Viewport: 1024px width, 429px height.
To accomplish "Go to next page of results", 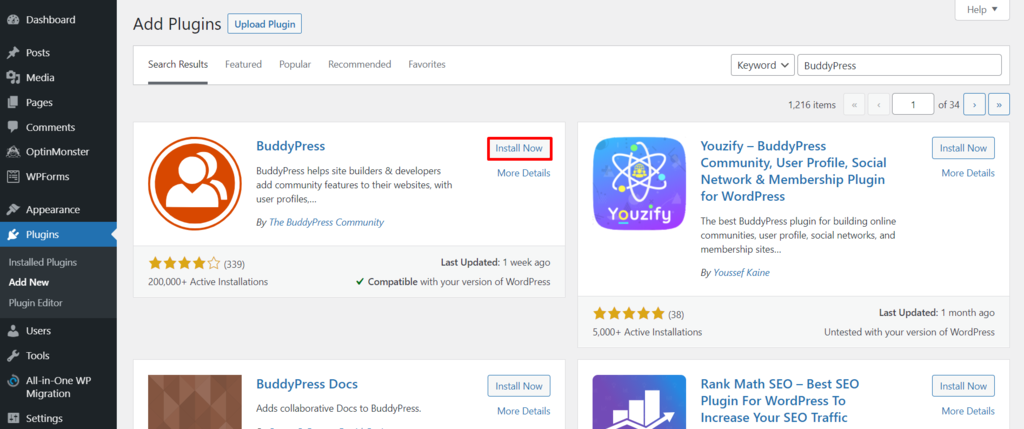I will 973,104.
